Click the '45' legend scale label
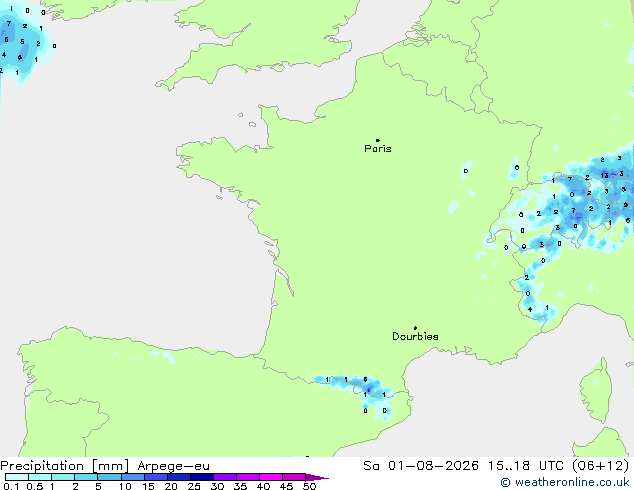Screen dimensions: 634x490 coord(286,486)
